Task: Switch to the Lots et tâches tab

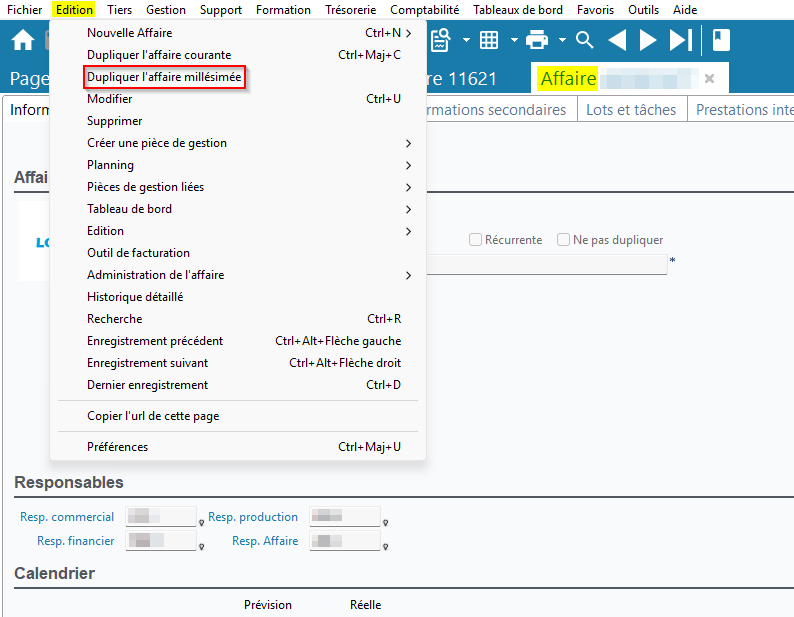Action: coord(631,110)
